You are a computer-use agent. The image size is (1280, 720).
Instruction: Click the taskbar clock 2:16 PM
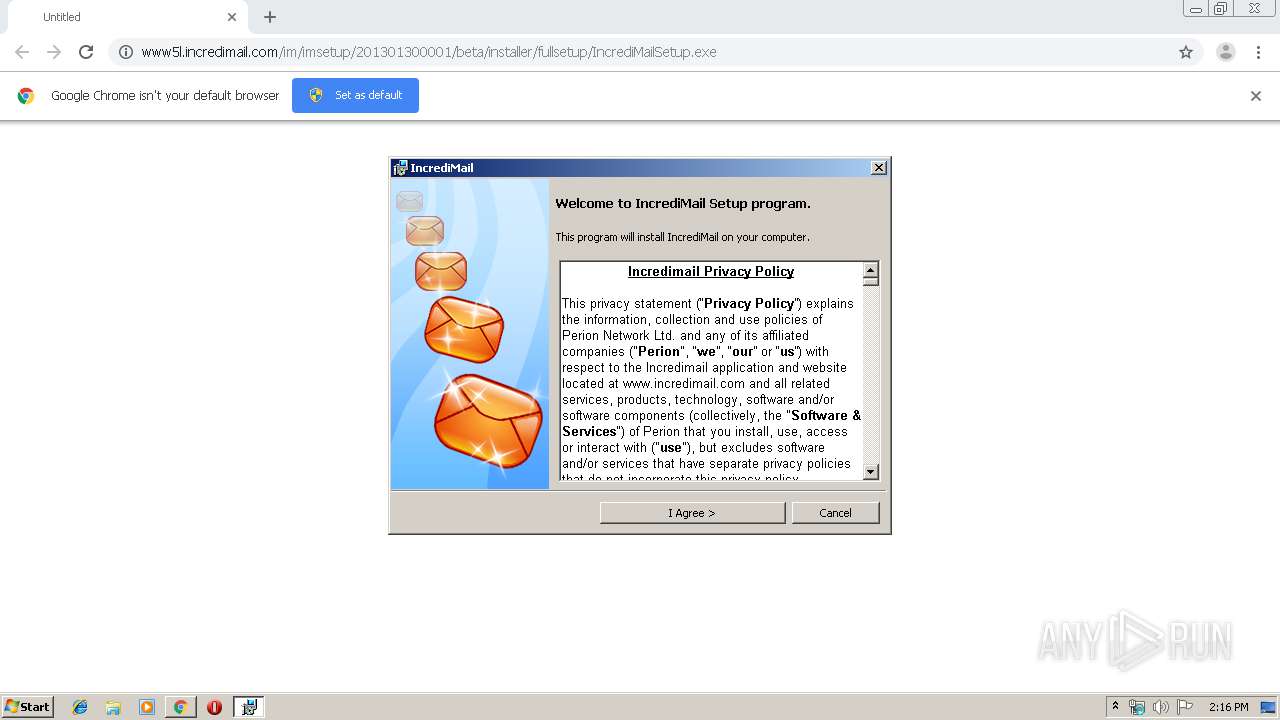click(1228, 707)
